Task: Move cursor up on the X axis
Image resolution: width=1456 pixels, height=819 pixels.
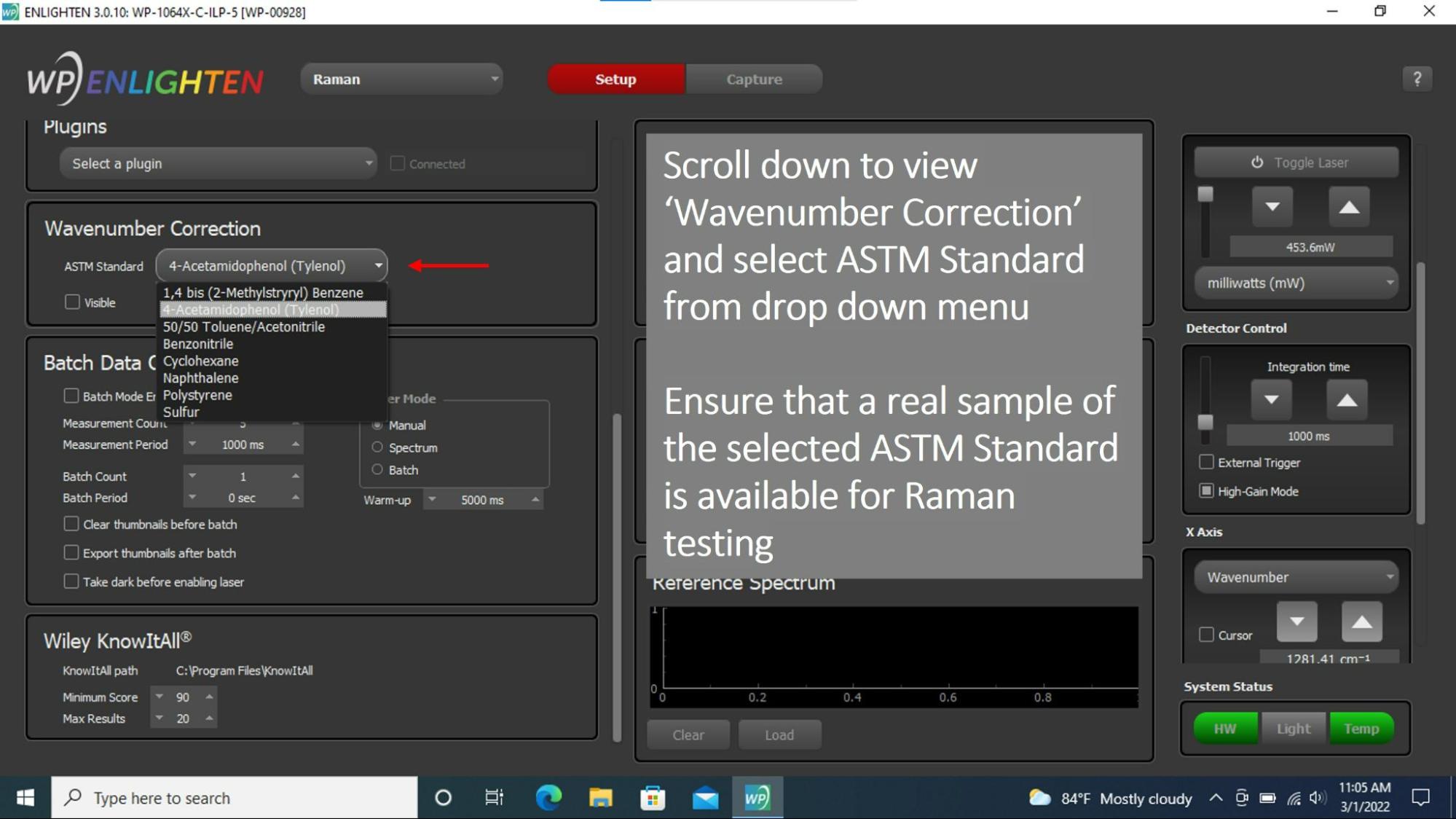Action: (x=1361, y=622)
